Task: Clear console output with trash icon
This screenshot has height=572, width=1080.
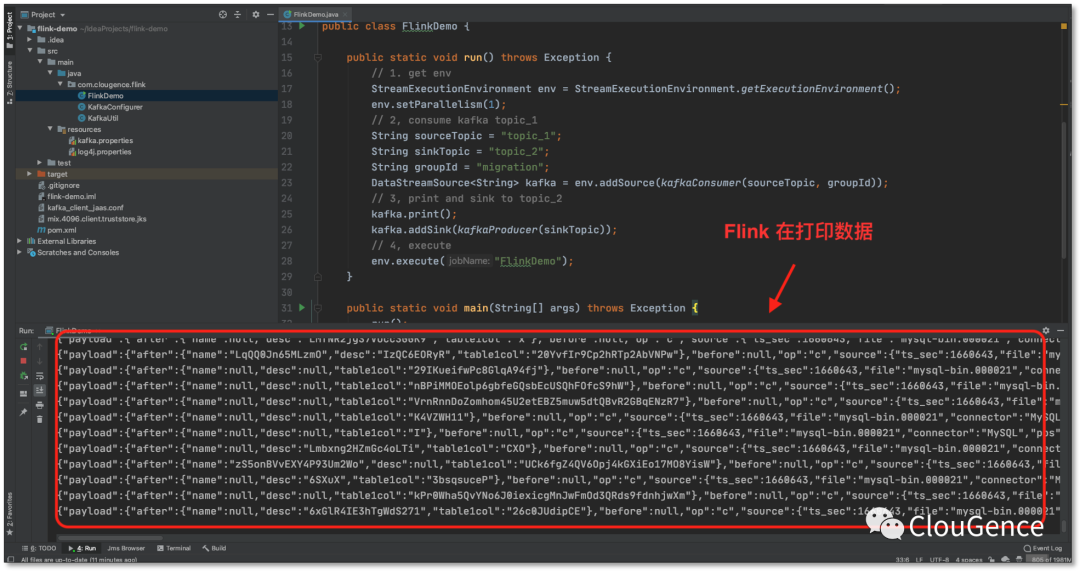Action: 40,419
